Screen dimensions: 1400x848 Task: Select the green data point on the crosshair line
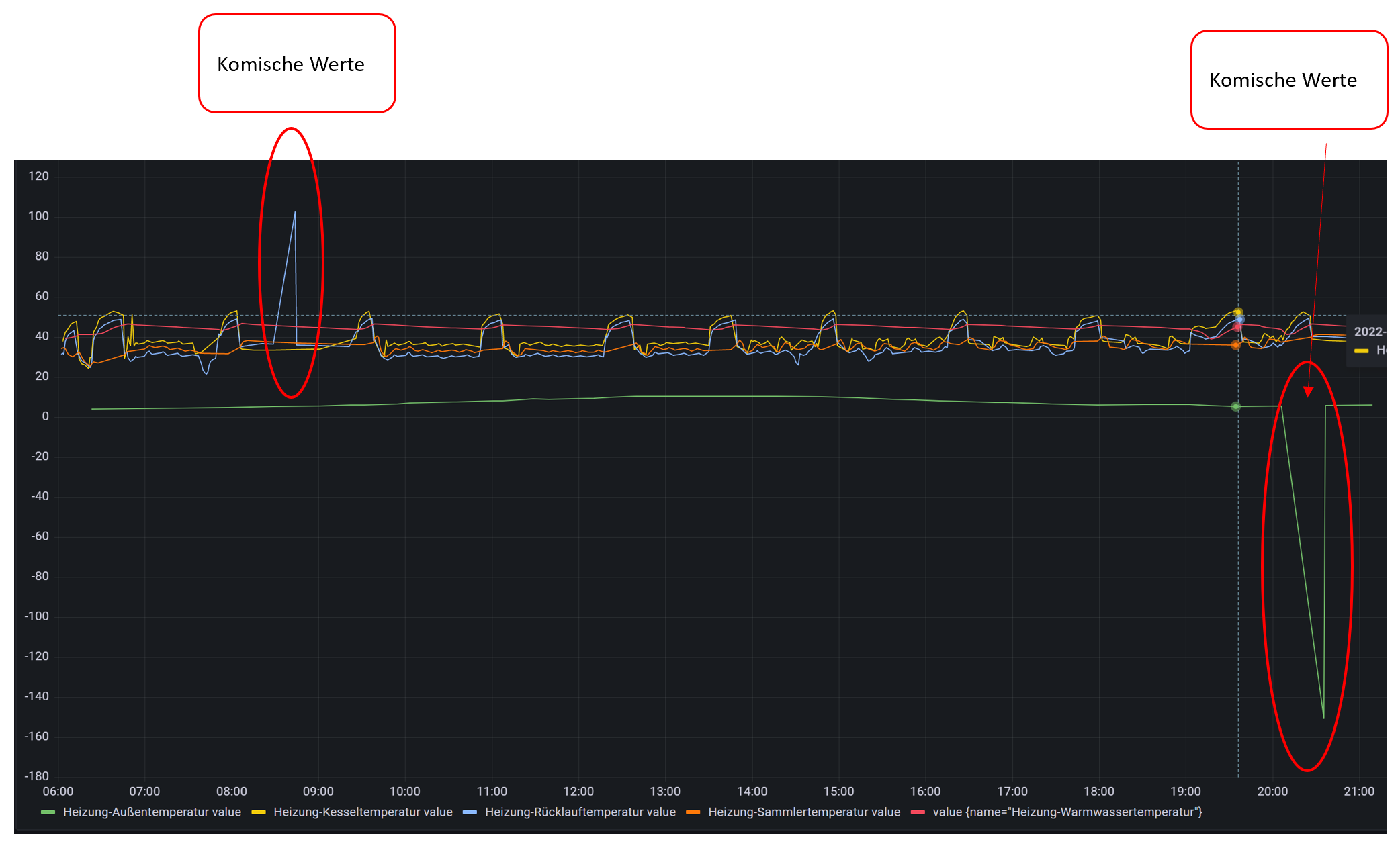click(1236, 406)
